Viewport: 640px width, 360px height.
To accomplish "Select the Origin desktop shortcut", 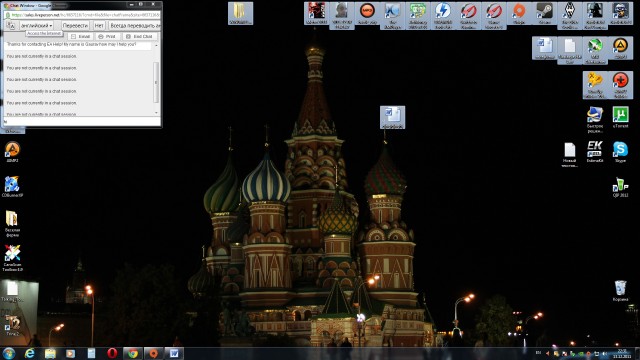I will tap(519, 13).
